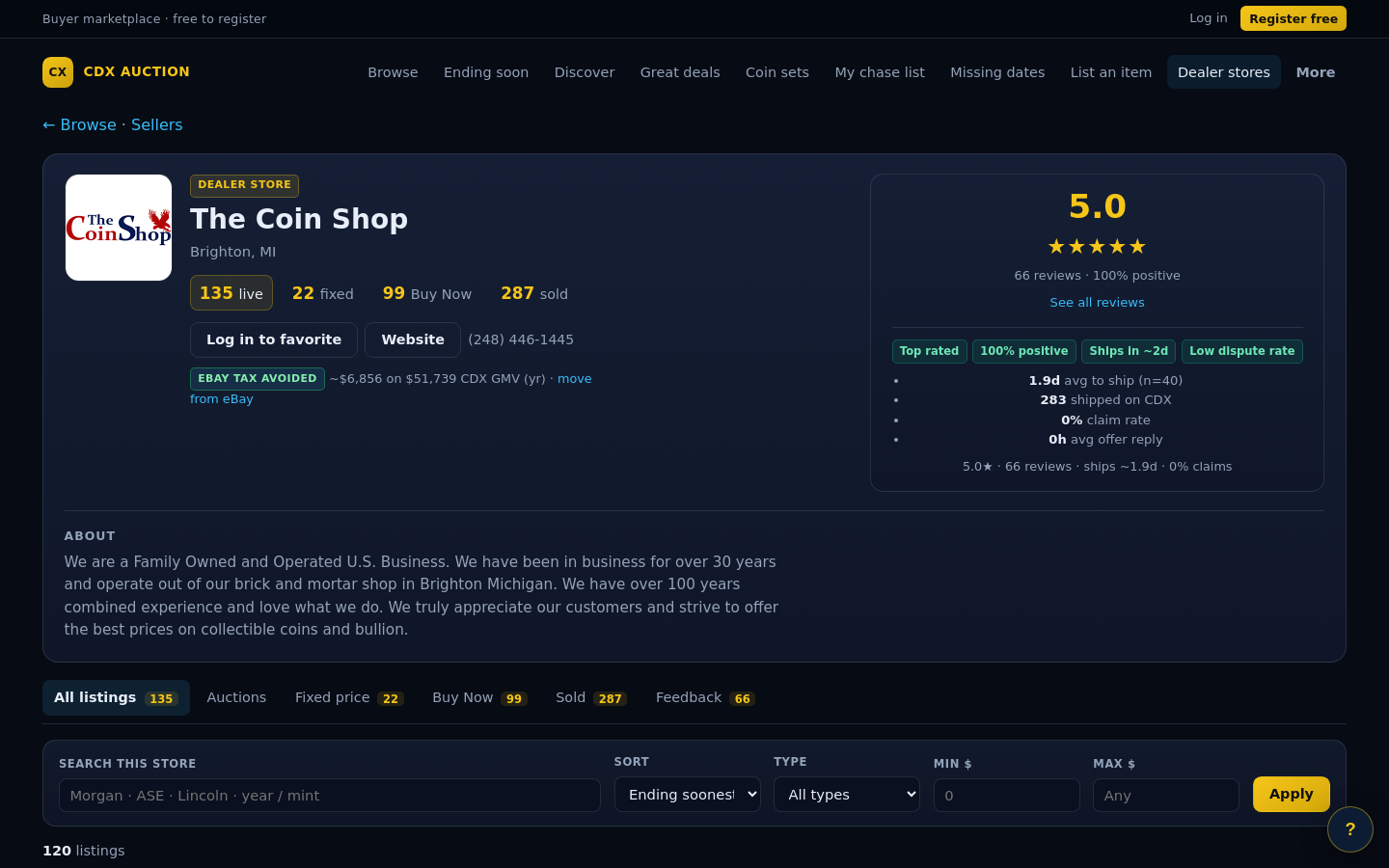Open the help question mark button
Image resolution: width=1389 pixels, height=868 pixels.
pos(1350,829)
